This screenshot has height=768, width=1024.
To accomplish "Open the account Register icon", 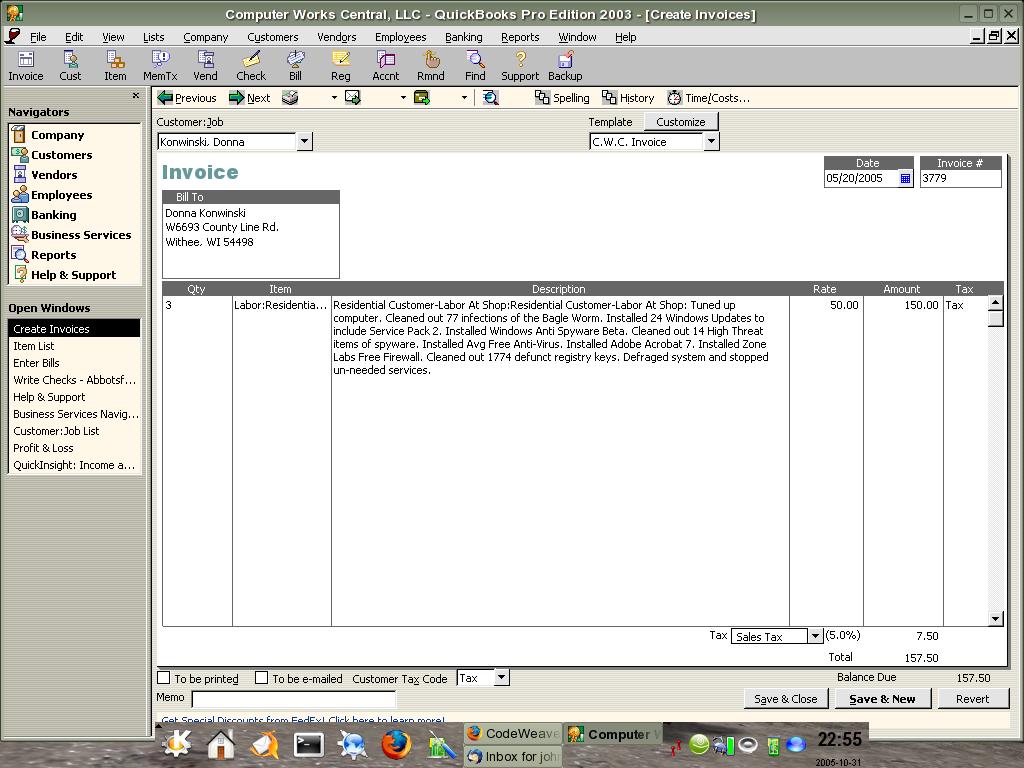I will click(x=340, y=66).
